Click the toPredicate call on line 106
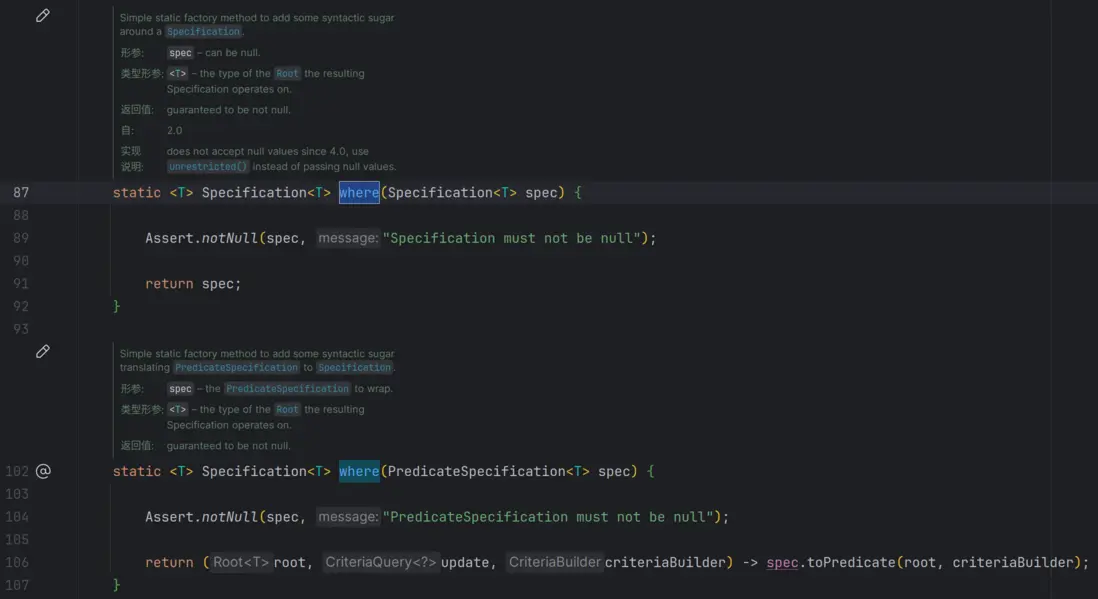This screenshot has height=599, width=1098. point(851,563)
